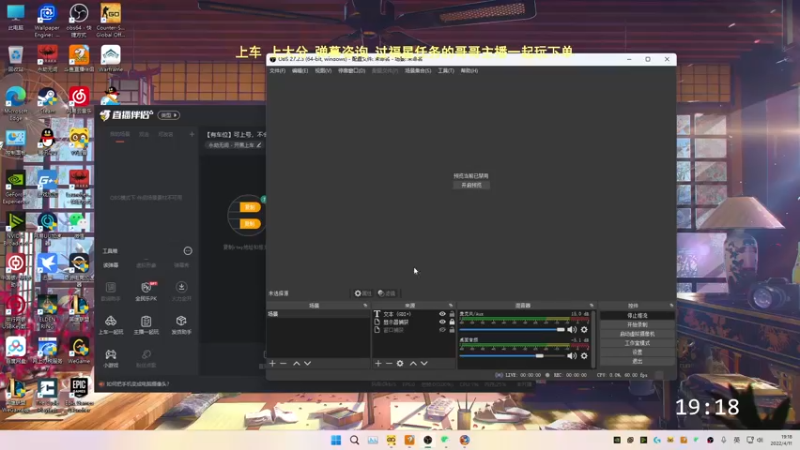Select the text (GDI+) source row

[x=414, y=314]
